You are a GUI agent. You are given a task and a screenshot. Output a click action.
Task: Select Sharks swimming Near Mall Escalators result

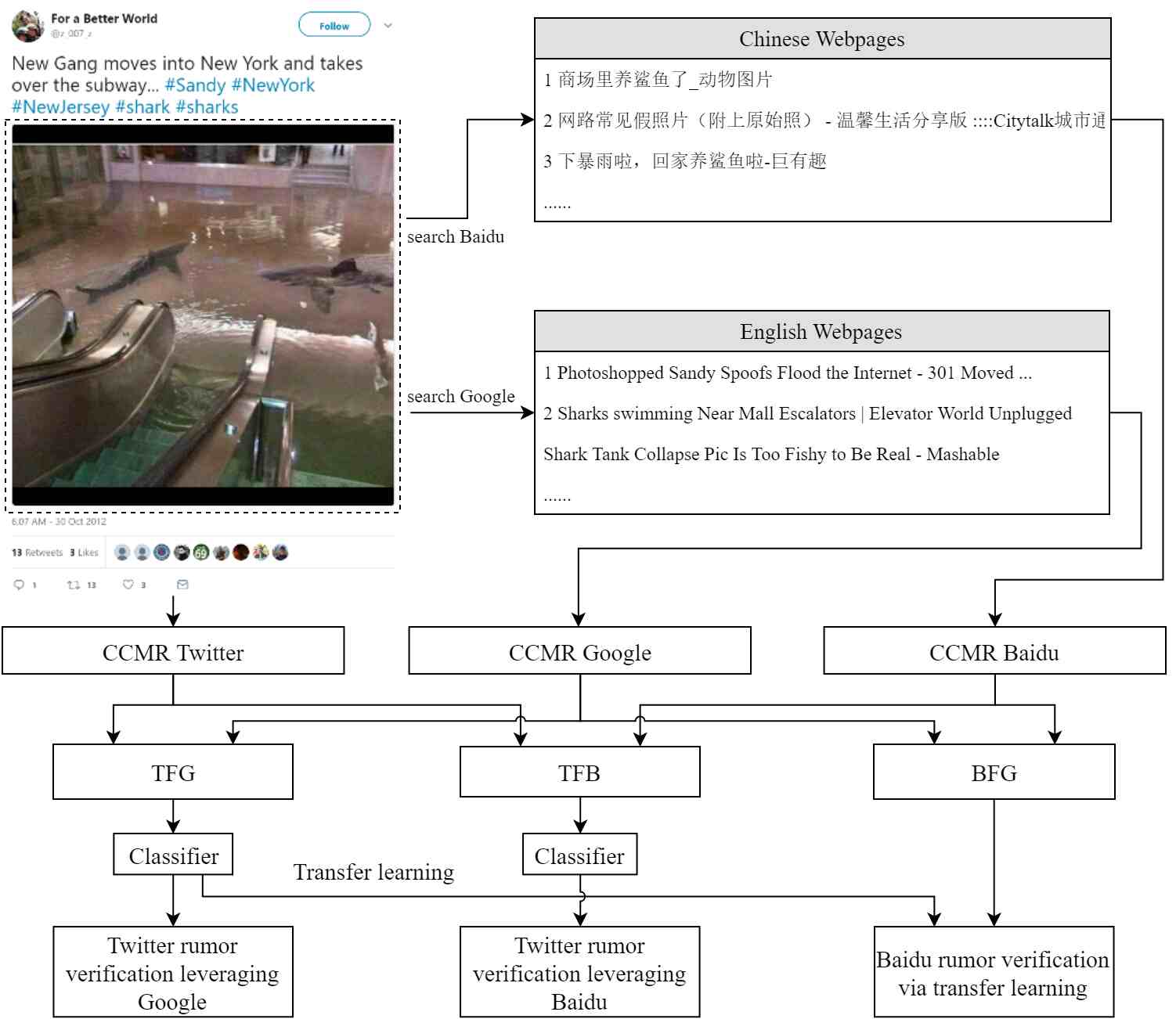point(807,413)
